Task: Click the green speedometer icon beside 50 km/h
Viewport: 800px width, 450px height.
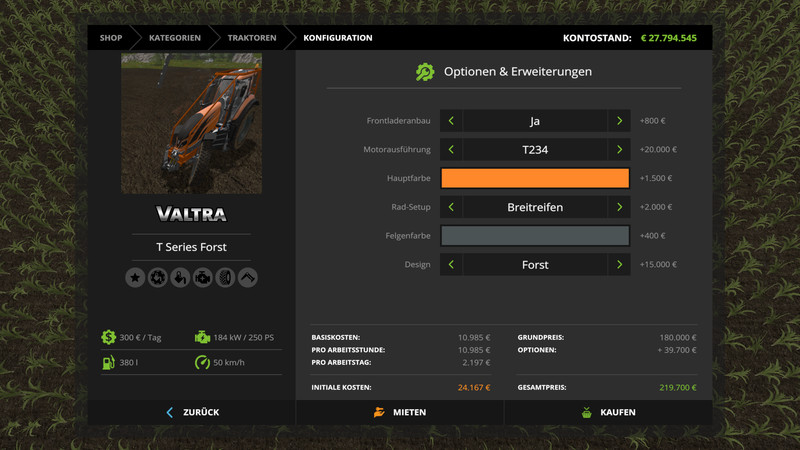Action: (202, 362)
